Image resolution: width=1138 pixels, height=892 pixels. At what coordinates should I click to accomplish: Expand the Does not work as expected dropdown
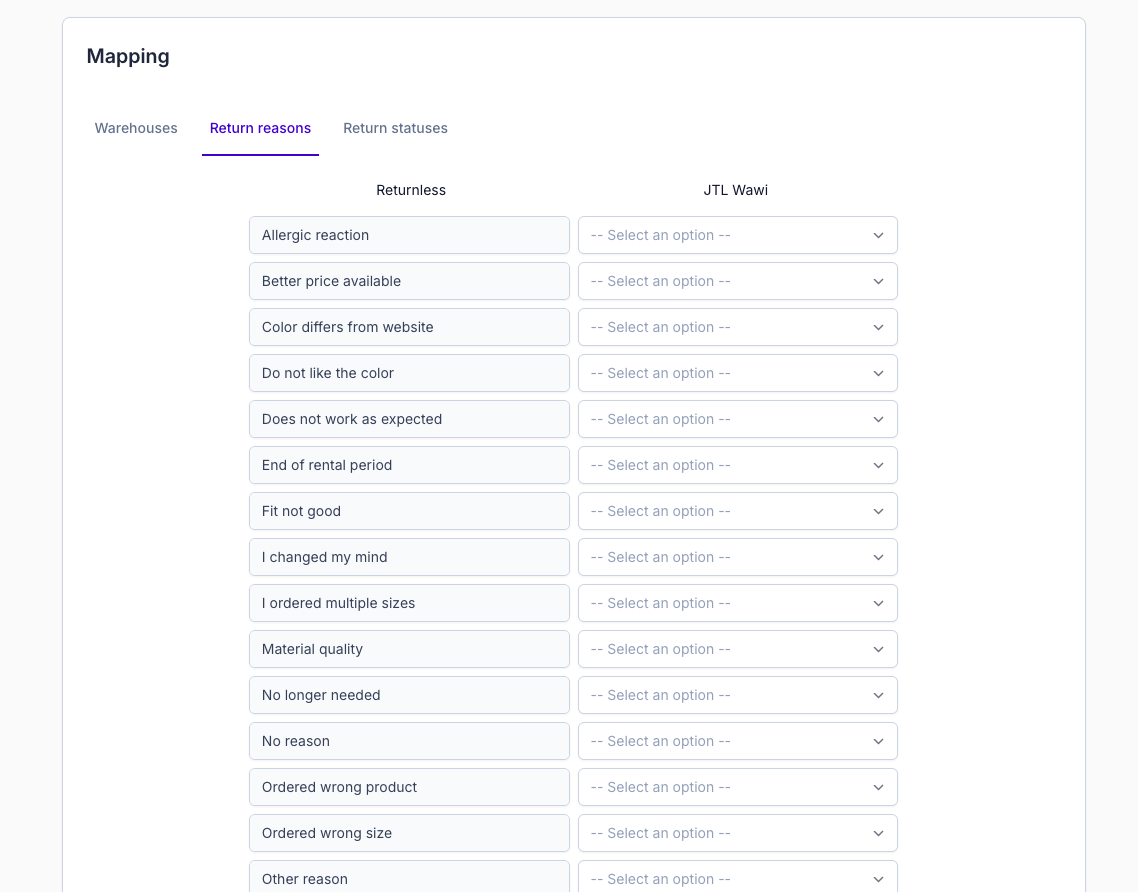click(x=737, y=419)
